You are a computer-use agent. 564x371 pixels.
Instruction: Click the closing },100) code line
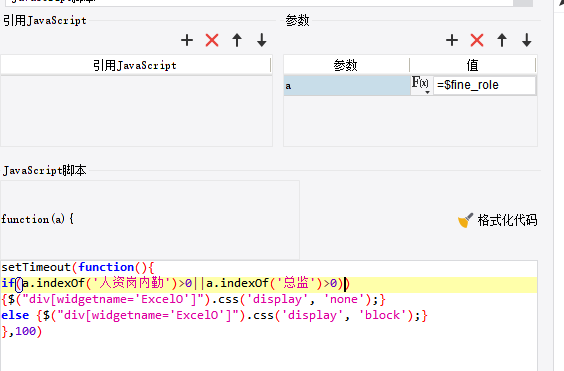(x=22, y=331)
